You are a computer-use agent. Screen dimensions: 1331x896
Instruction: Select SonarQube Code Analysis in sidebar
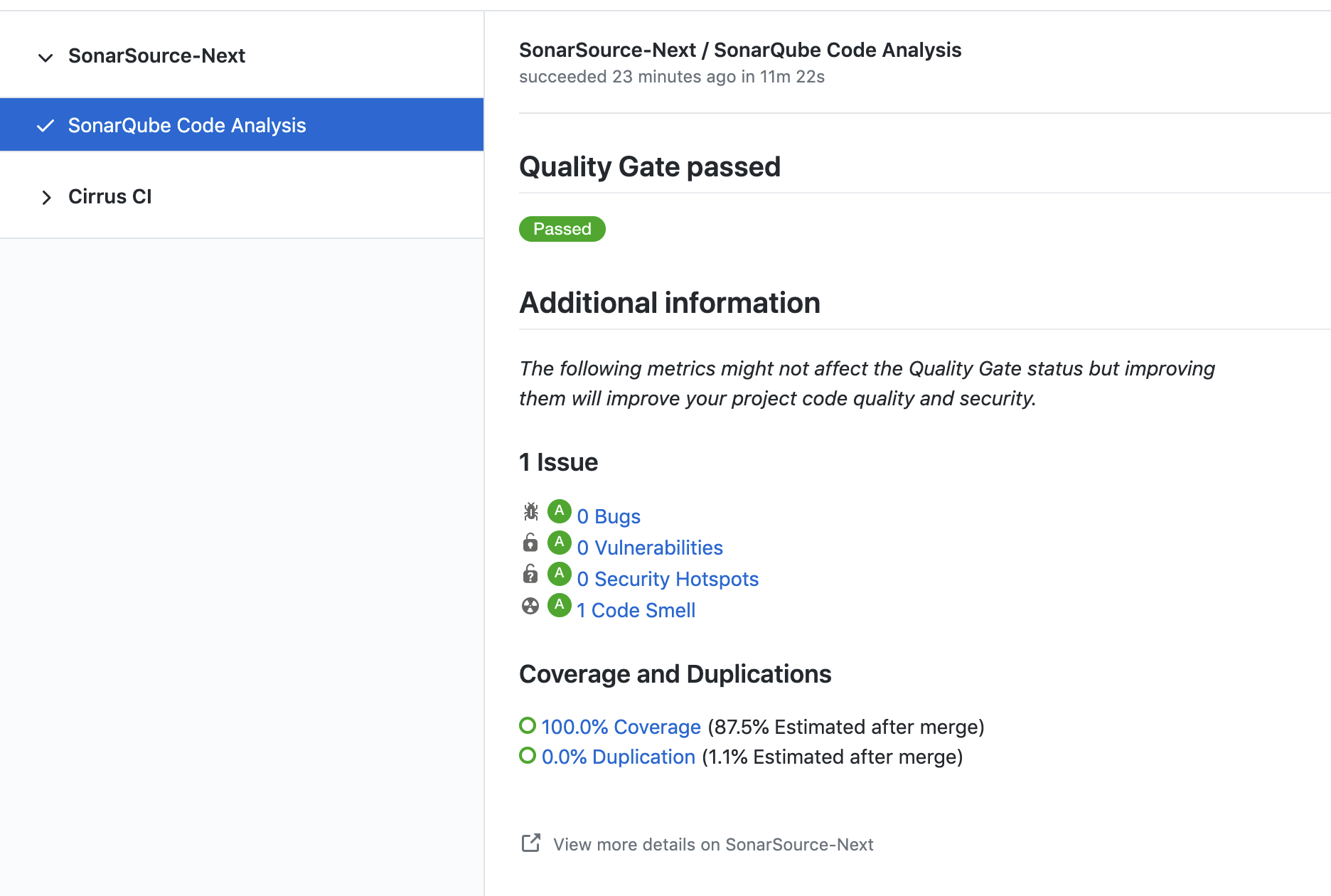[x=187, y=126]
